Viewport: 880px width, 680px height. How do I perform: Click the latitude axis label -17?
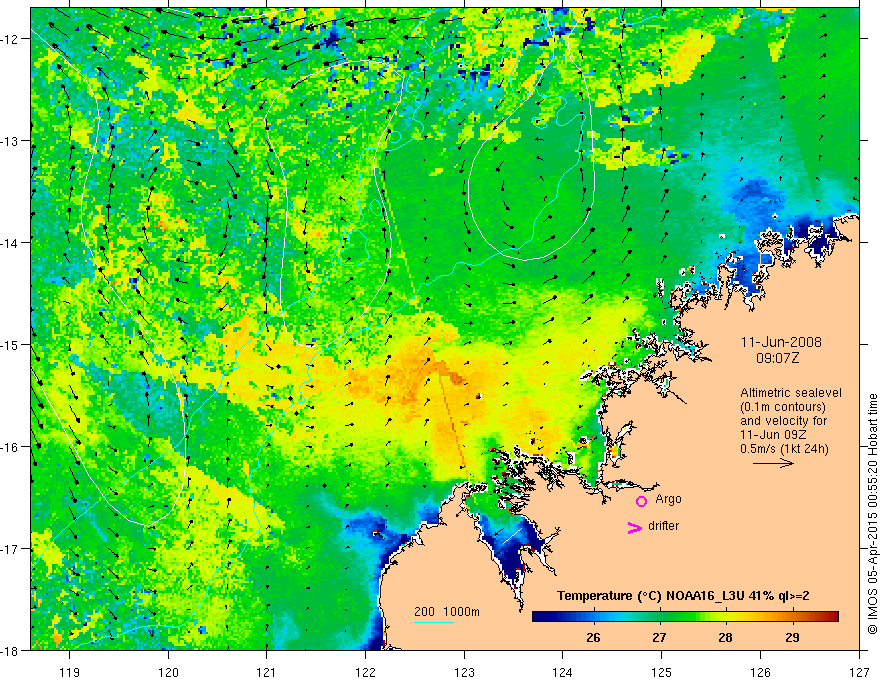coord(10,549)
